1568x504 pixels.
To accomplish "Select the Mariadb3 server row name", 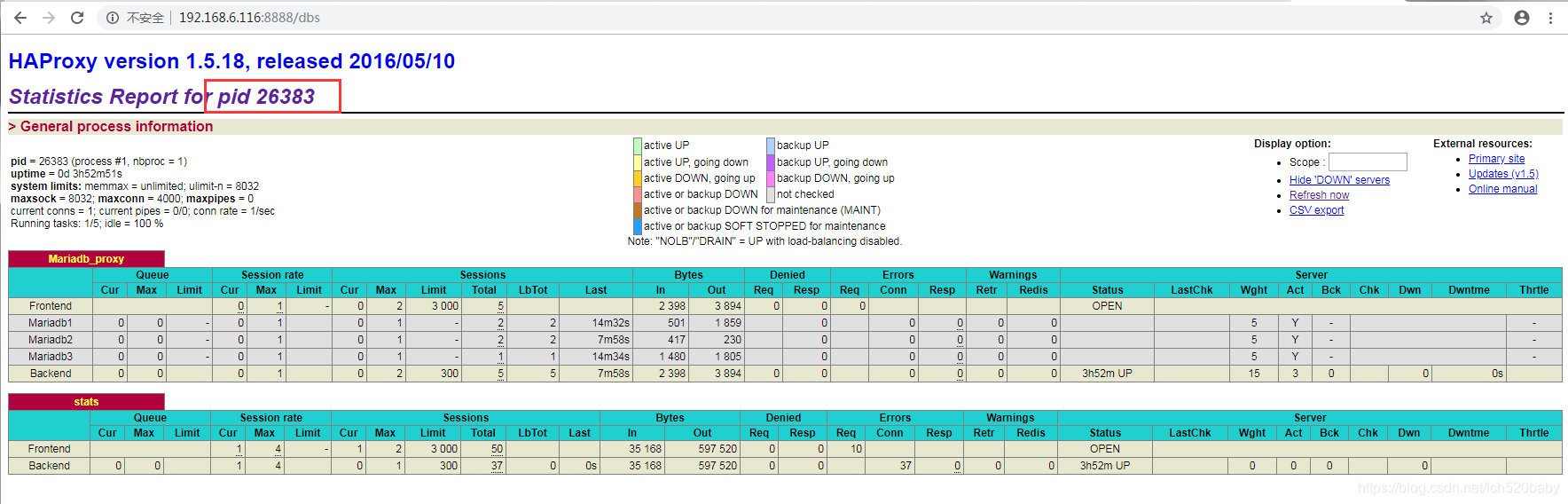I will (x=51, y=357).
